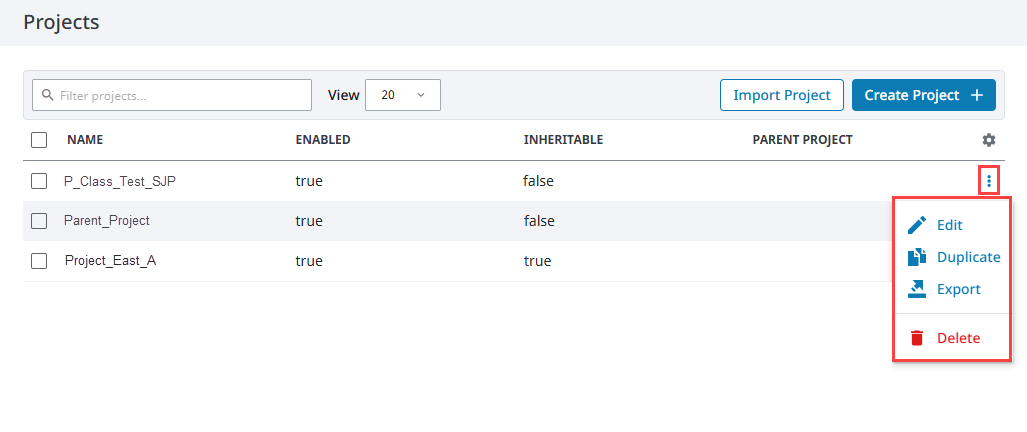Open the table settings gear icon
This screenshot has width=1027, height=432.
point(989,140)
